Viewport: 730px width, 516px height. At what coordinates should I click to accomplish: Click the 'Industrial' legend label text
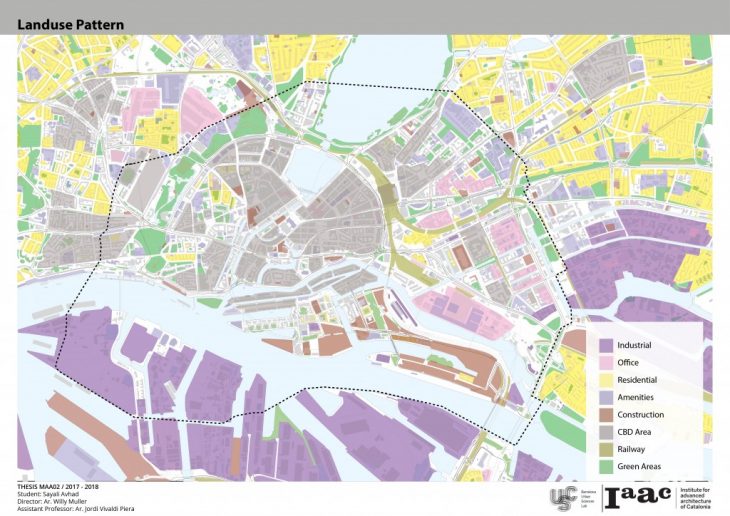[634, 345]
